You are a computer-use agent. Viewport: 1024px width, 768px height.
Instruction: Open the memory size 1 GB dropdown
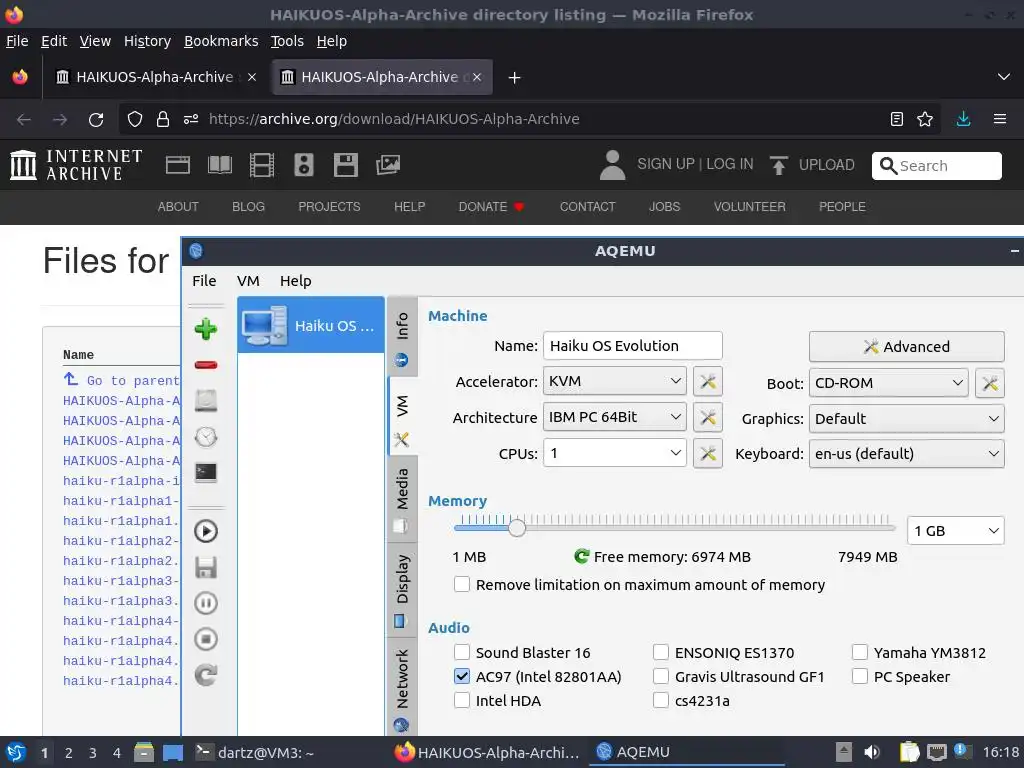click(955, 531)
